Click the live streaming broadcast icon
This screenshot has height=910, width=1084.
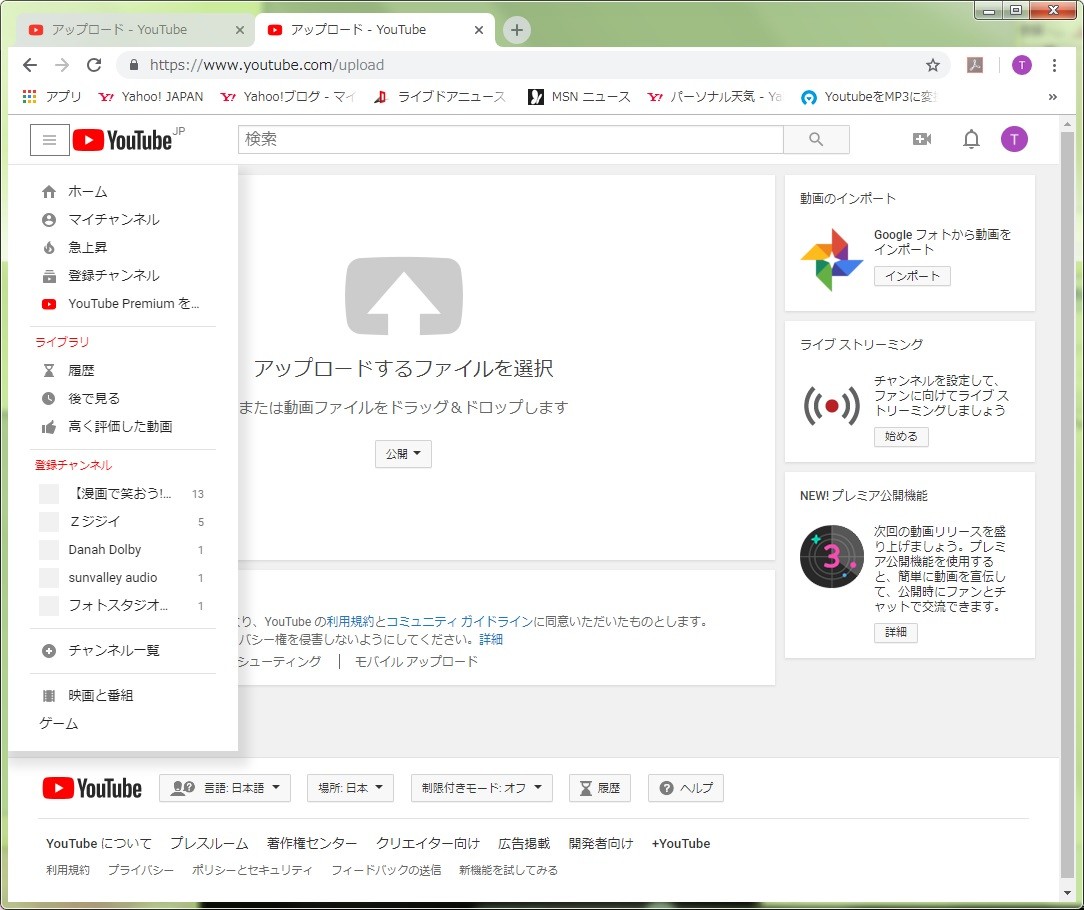(x=832, y=405)
